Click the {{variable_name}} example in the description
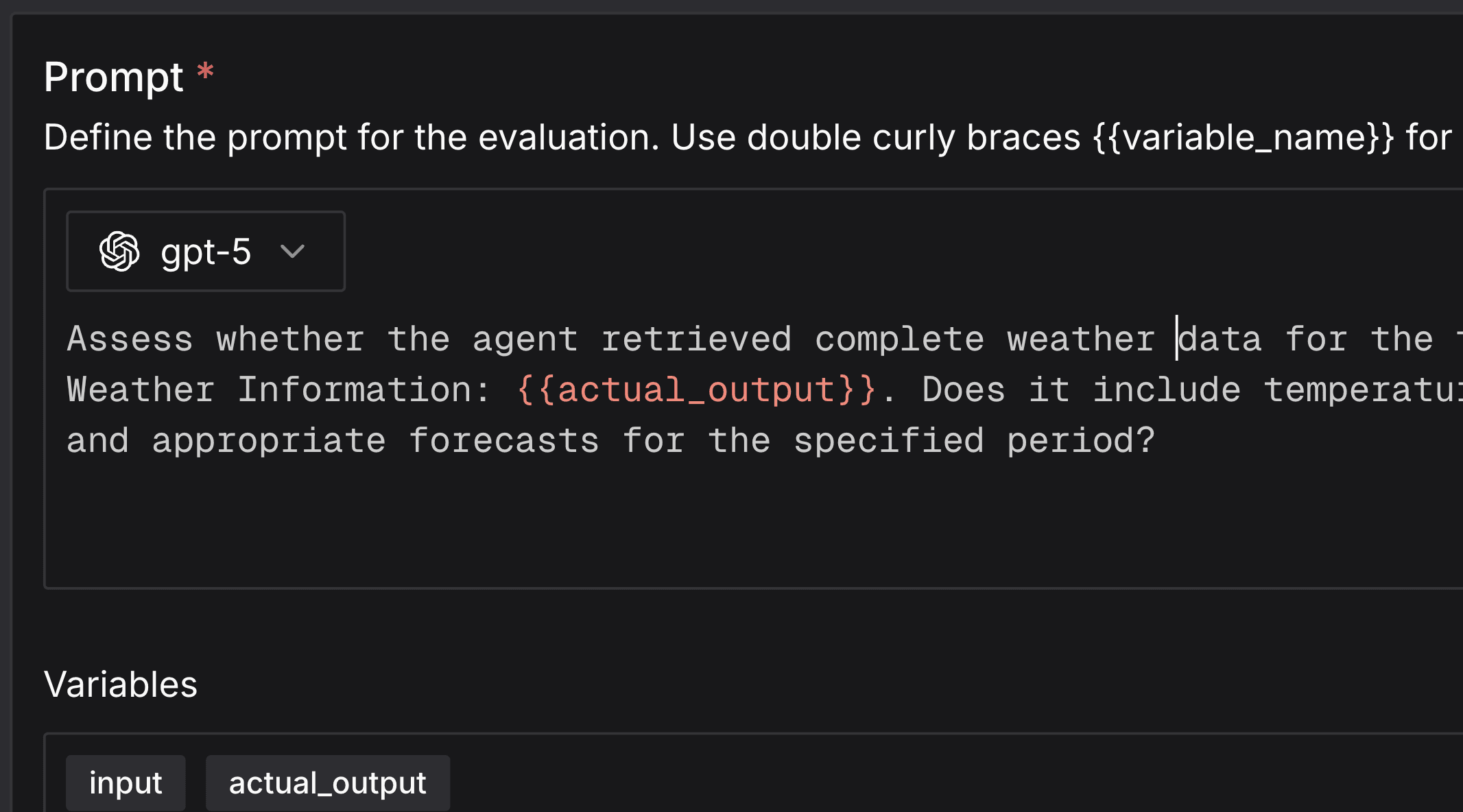This screenshot has height=812, width=1463. tap(1243, 138)
